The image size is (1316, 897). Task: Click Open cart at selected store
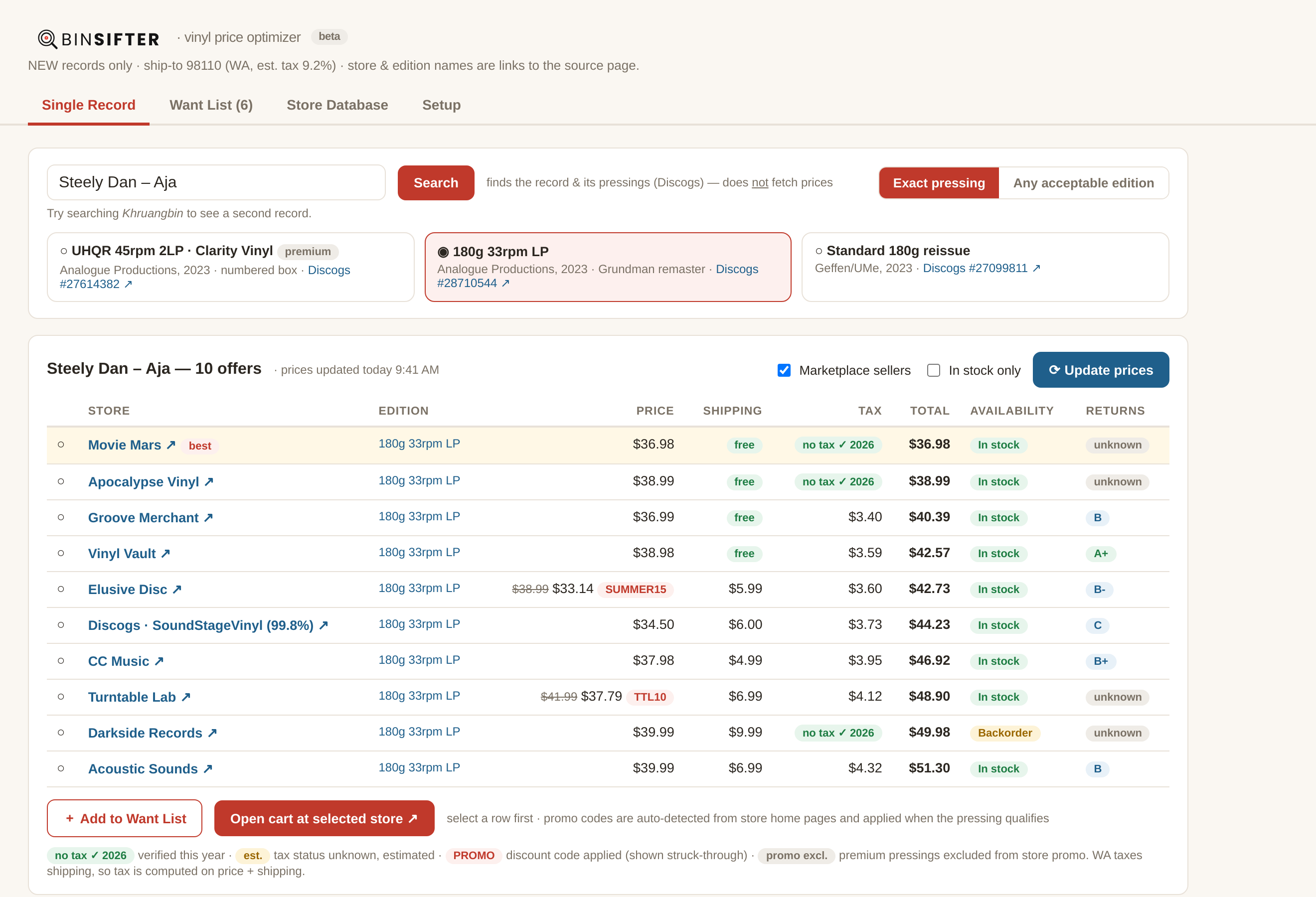click(x=324, y=818)
